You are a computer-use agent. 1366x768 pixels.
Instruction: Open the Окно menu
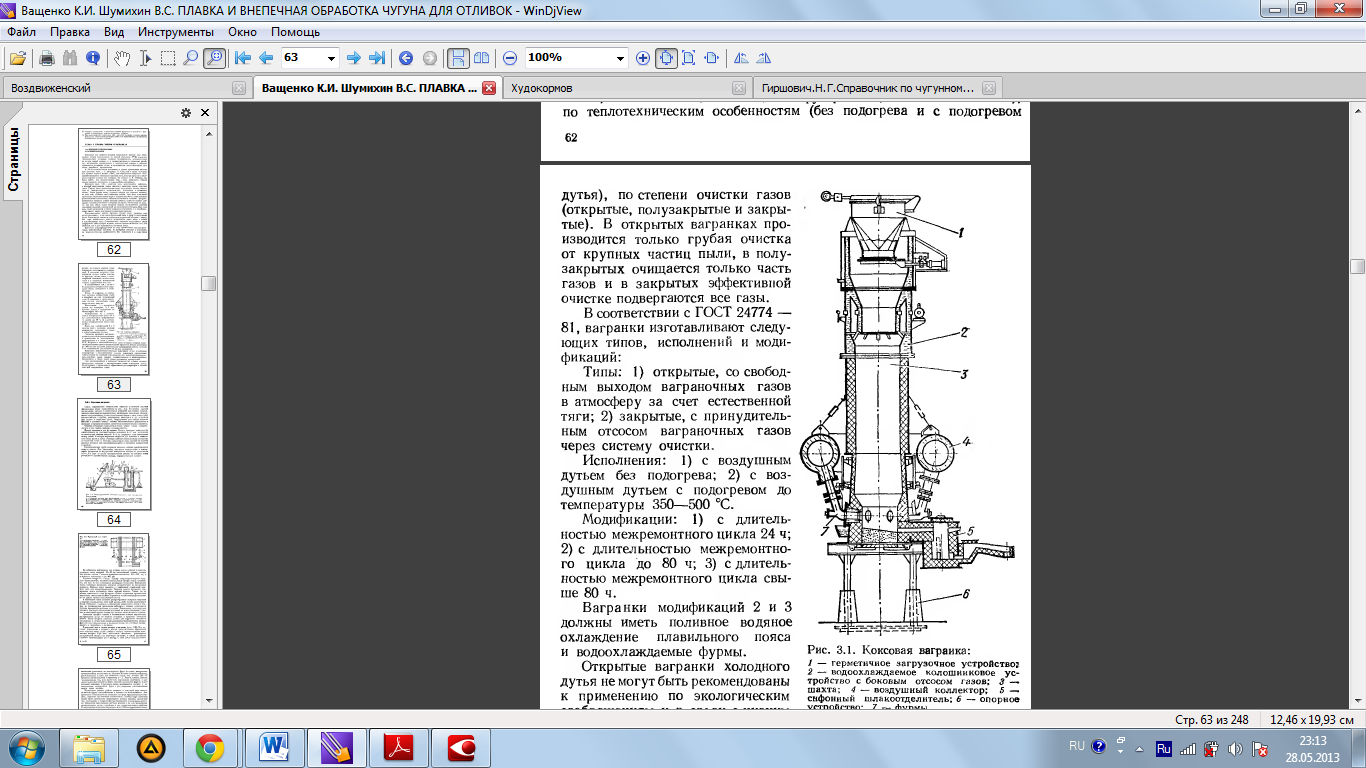click(x=242, y=32)
